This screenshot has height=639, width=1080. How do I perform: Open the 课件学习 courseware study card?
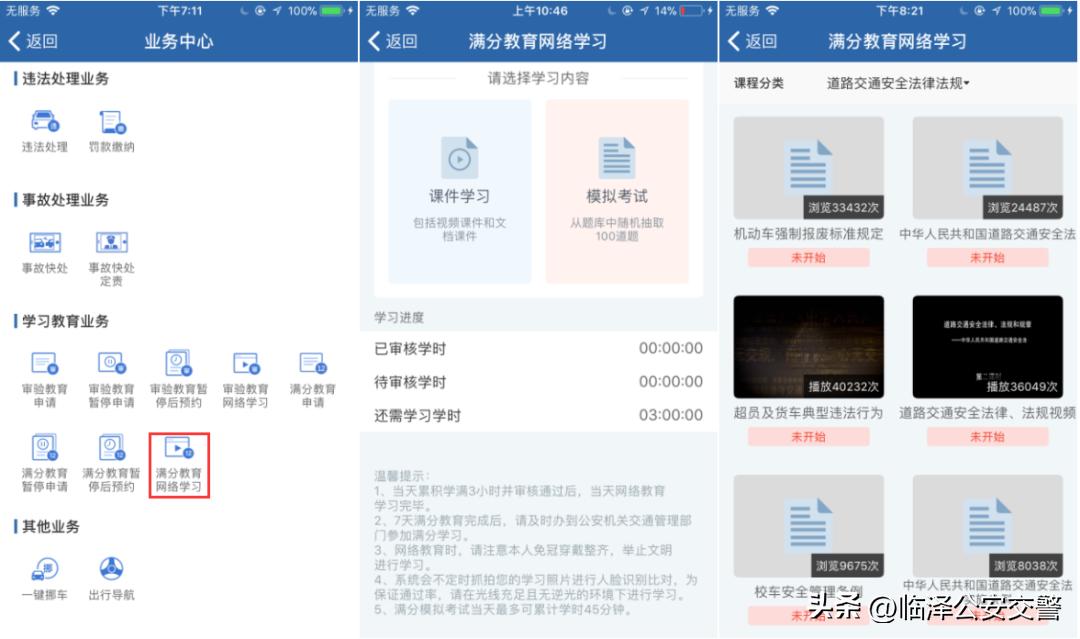(457, 185)
